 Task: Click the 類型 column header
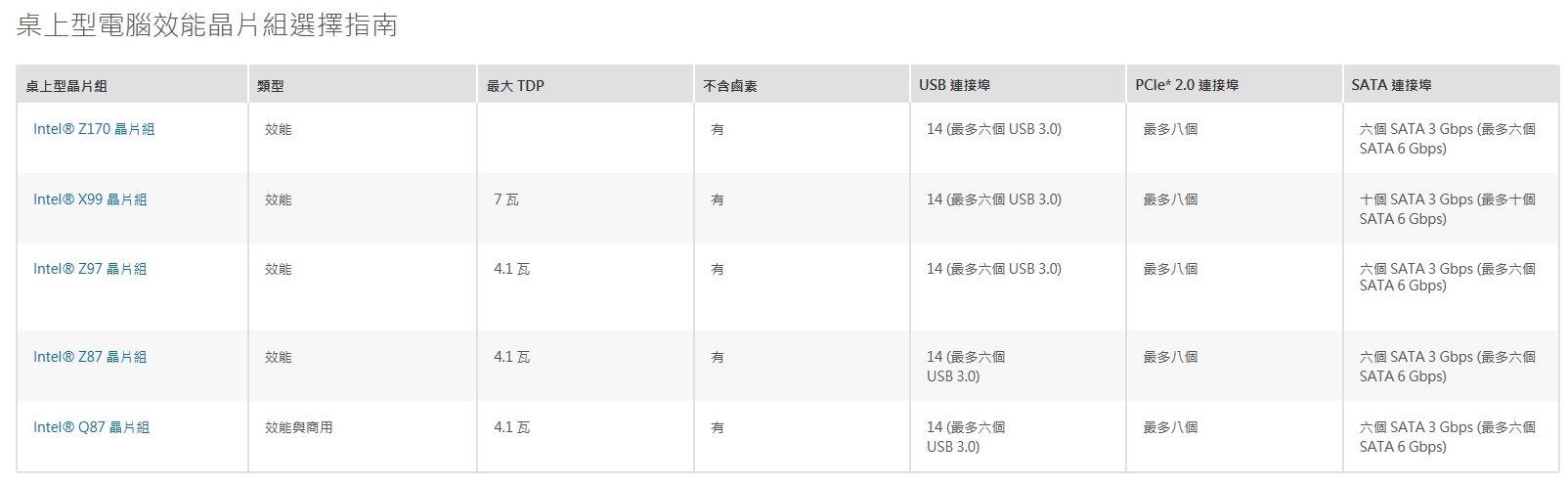271,86
